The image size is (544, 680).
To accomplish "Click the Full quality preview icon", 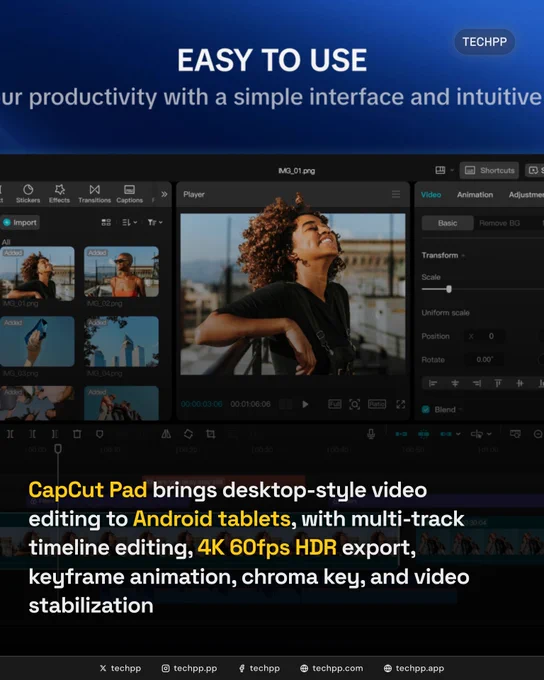I will coord(334,404).
